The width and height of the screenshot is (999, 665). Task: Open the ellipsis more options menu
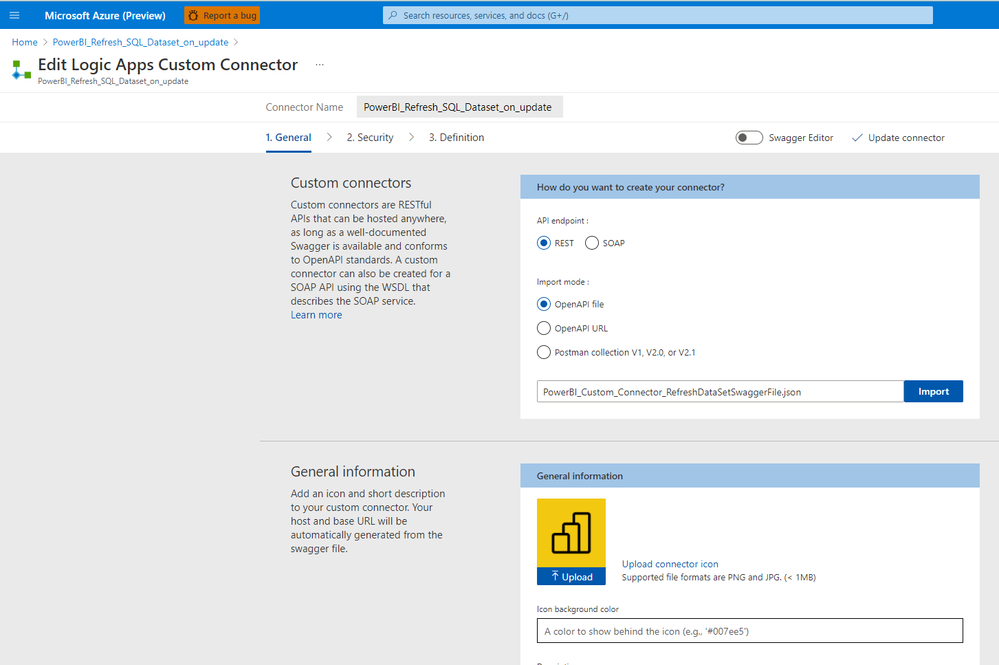click(x=320, y=64)
